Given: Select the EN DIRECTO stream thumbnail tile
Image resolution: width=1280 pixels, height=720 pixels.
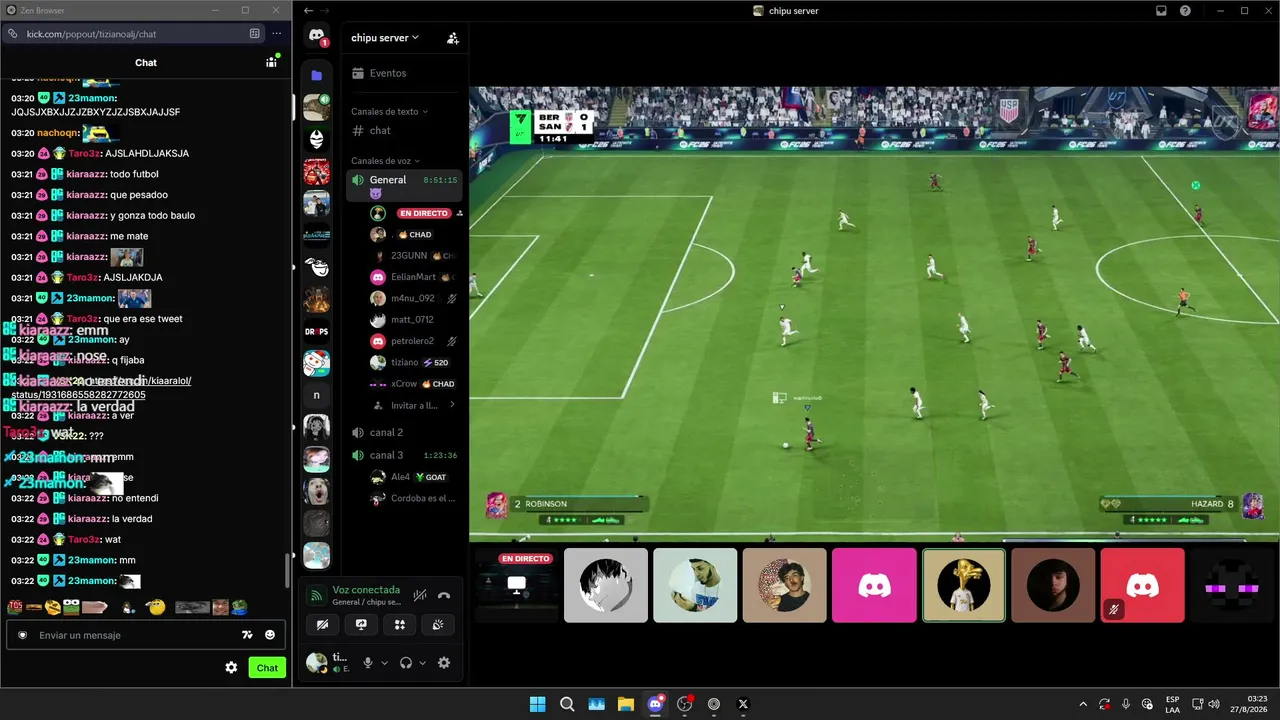Looking at the screenshot, I should [x=517, y=585].
